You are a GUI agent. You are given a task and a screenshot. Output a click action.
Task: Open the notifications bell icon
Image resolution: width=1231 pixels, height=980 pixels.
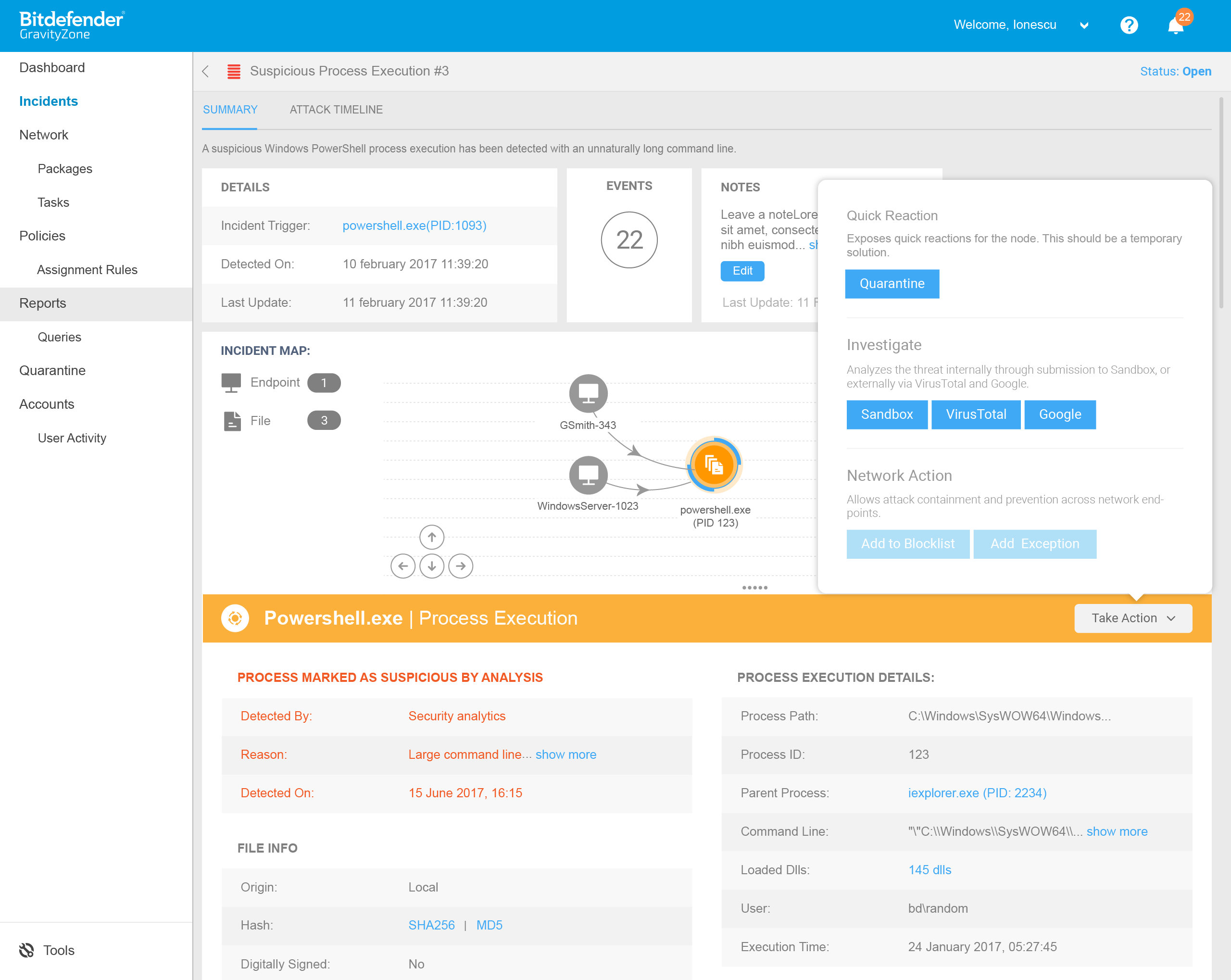point(1176,25)
